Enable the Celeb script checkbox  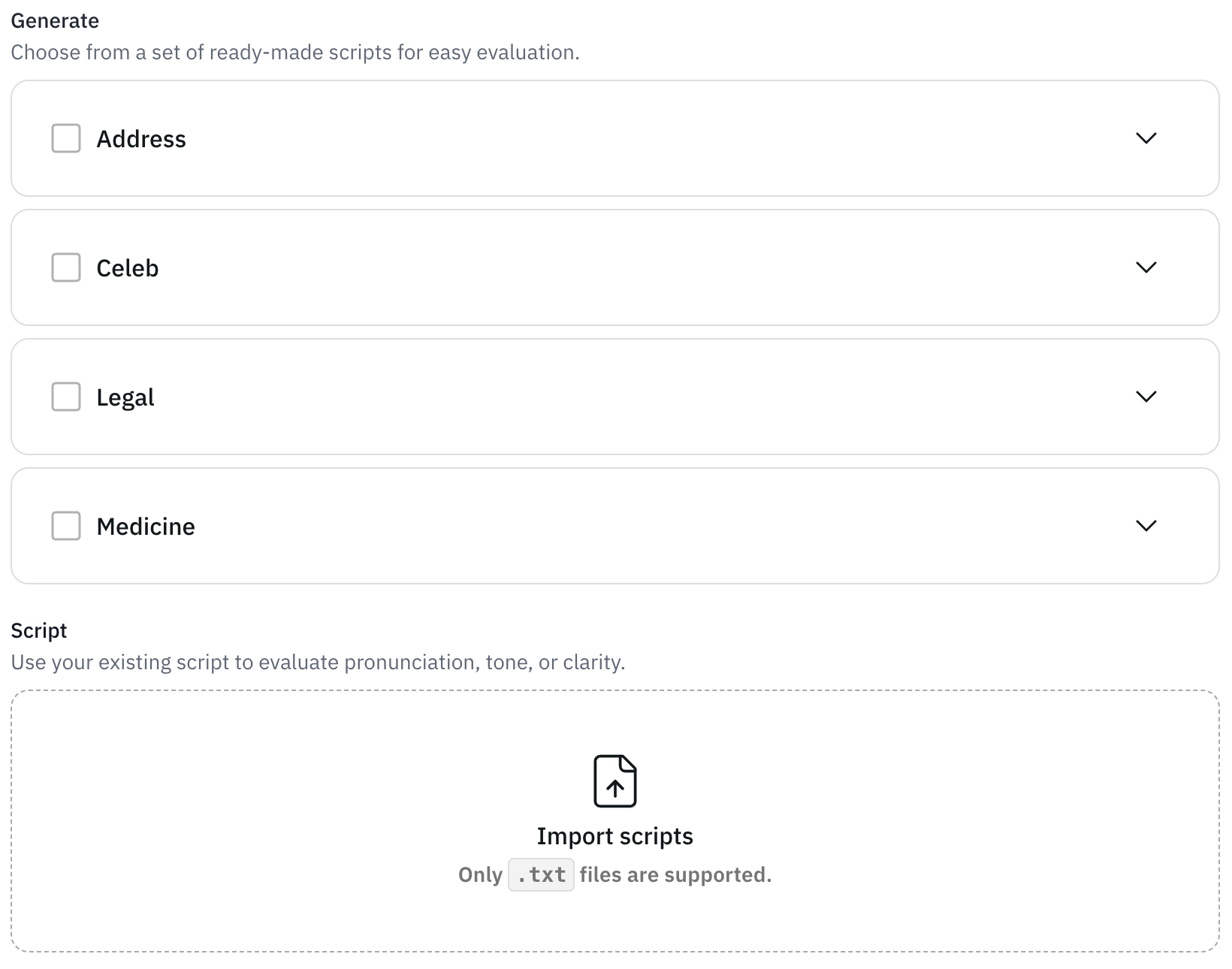[66, 267]
